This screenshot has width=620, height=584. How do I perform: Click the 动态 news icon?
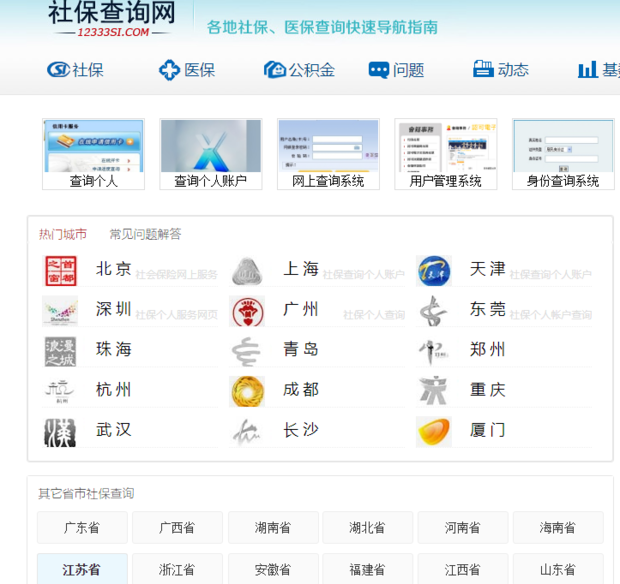click(x=483, y=69)
